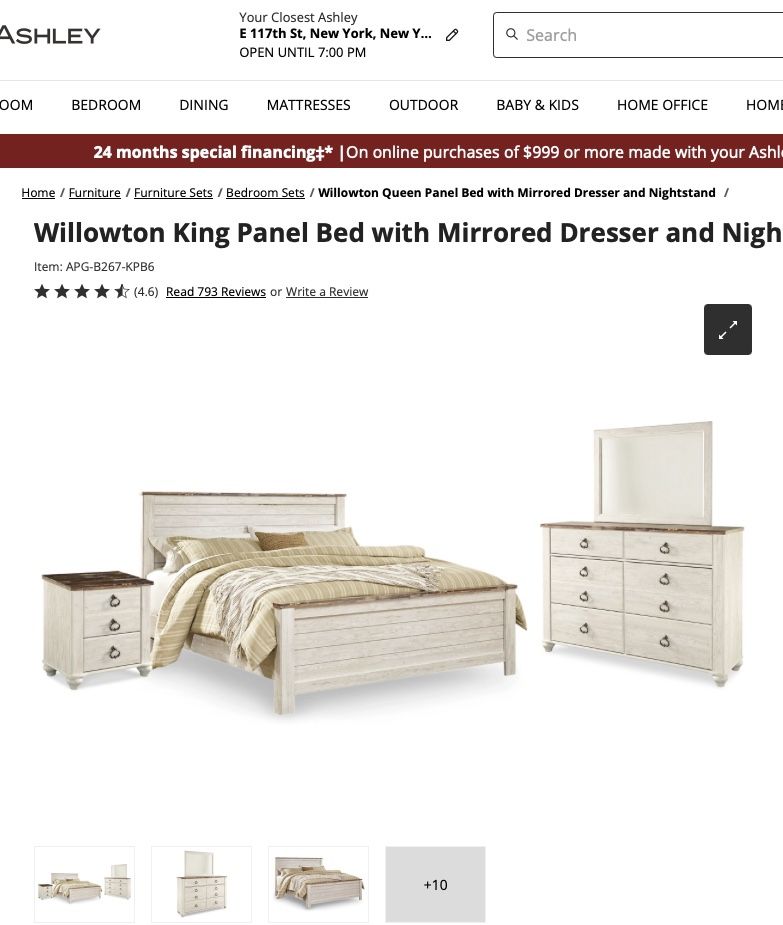The height and width of the screenshot is (925, 783).
Task: Open the Mattresses menu
Action: (309, 105)
